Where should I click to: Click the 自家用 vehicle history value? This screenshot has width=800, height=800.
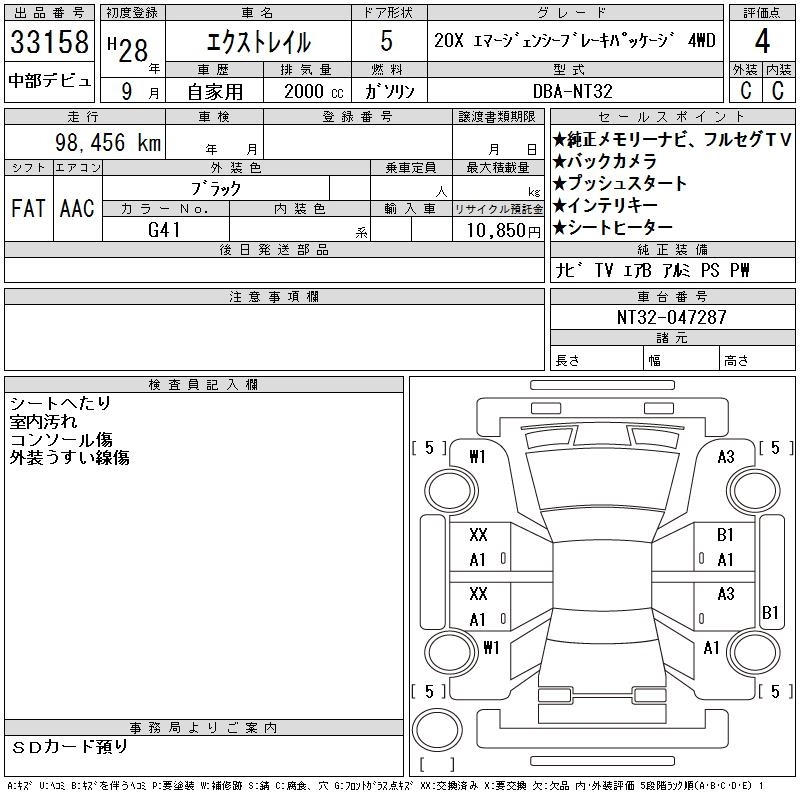tap(215, 92)
